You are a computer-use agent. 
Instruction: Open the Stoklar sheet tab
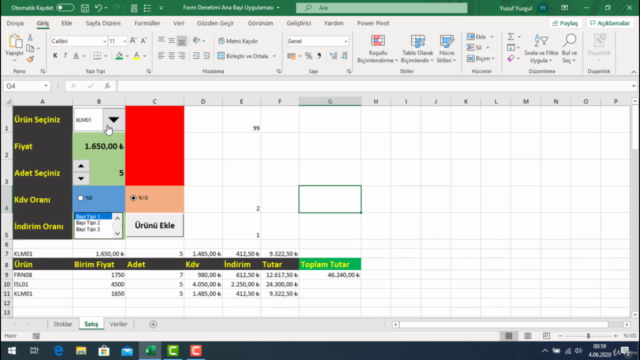pos(62,324)
